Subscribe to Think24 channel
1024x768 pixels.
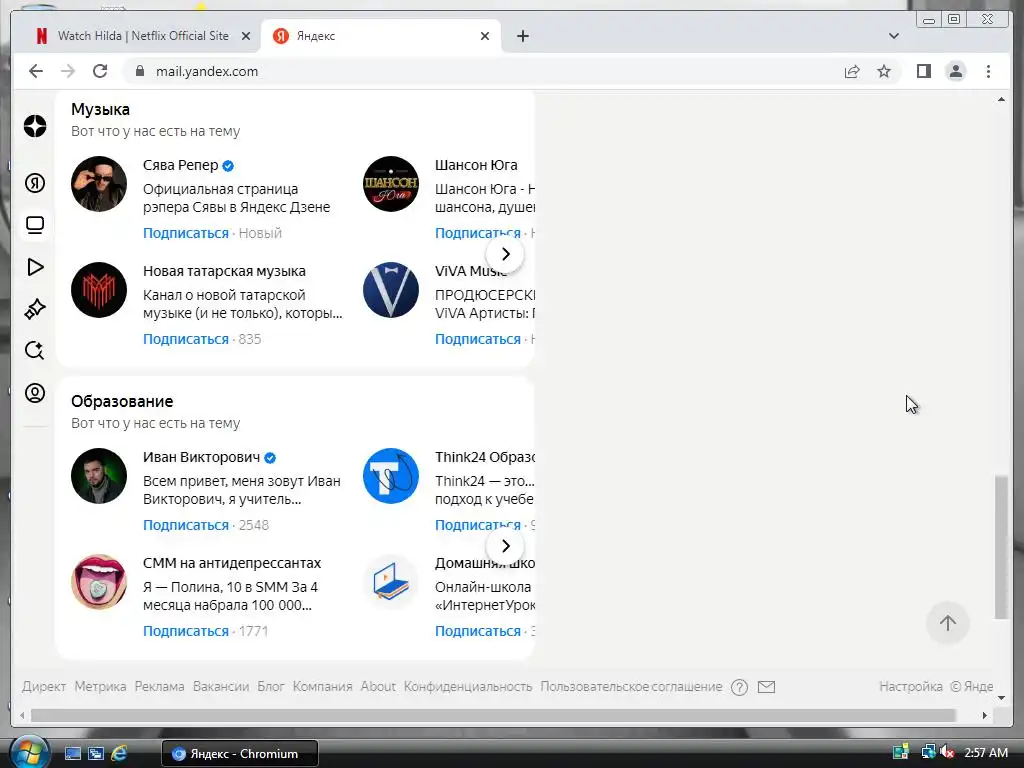click(477, 525)
